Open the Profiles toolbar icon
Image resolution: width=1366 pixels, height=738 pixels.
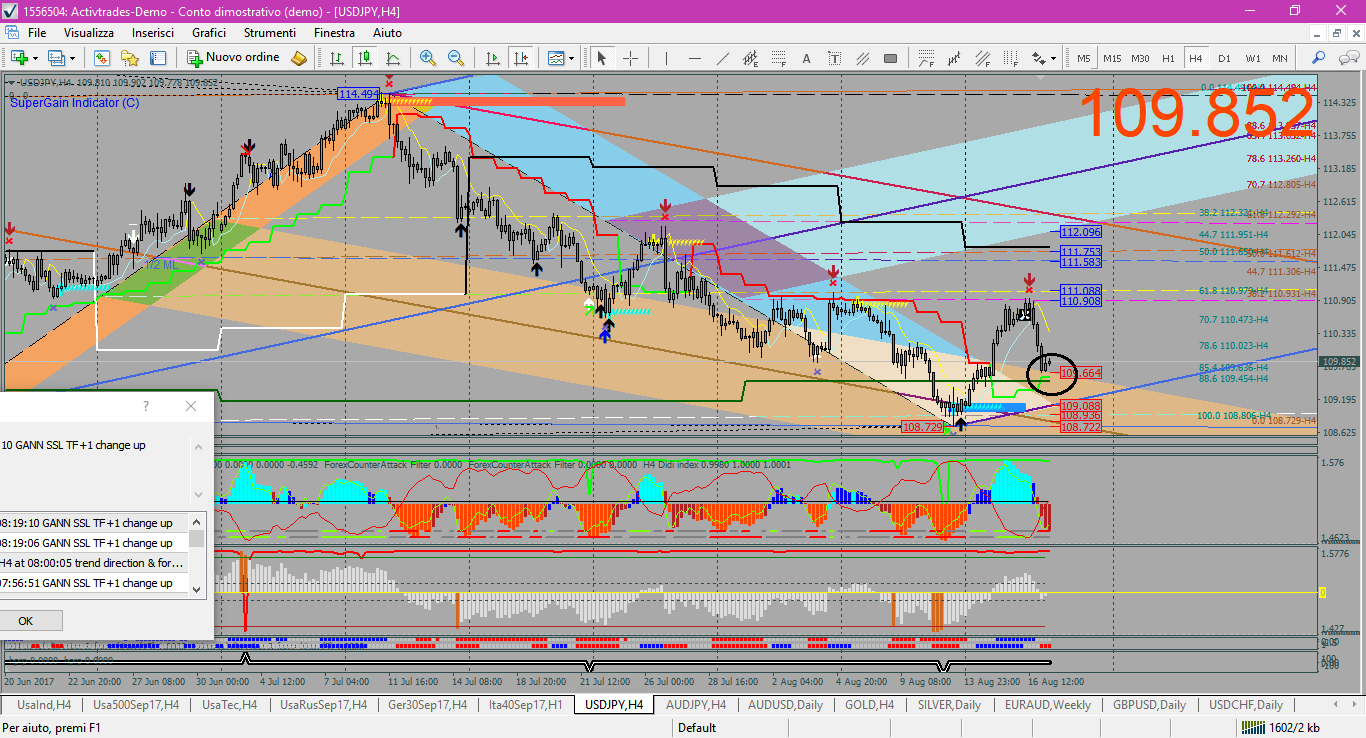[x=56, y=58]
